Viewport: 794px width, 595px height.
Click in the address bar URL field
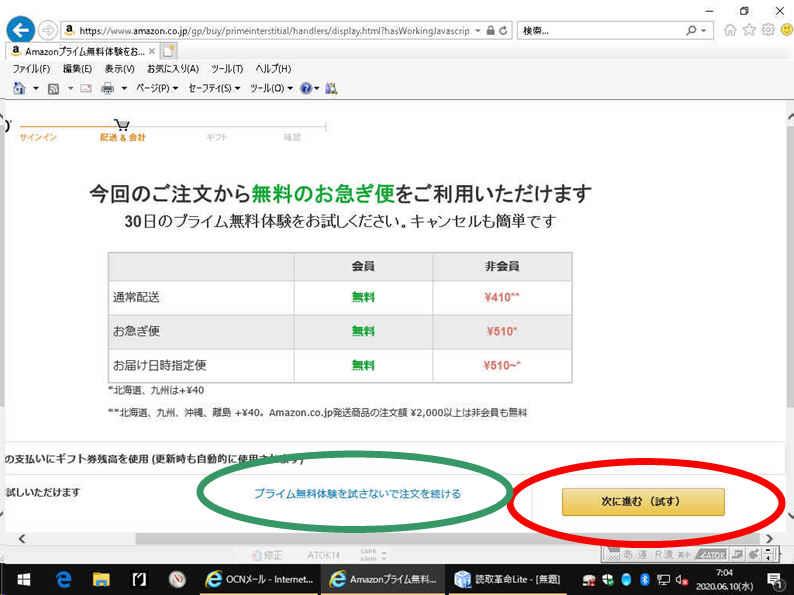274,30
